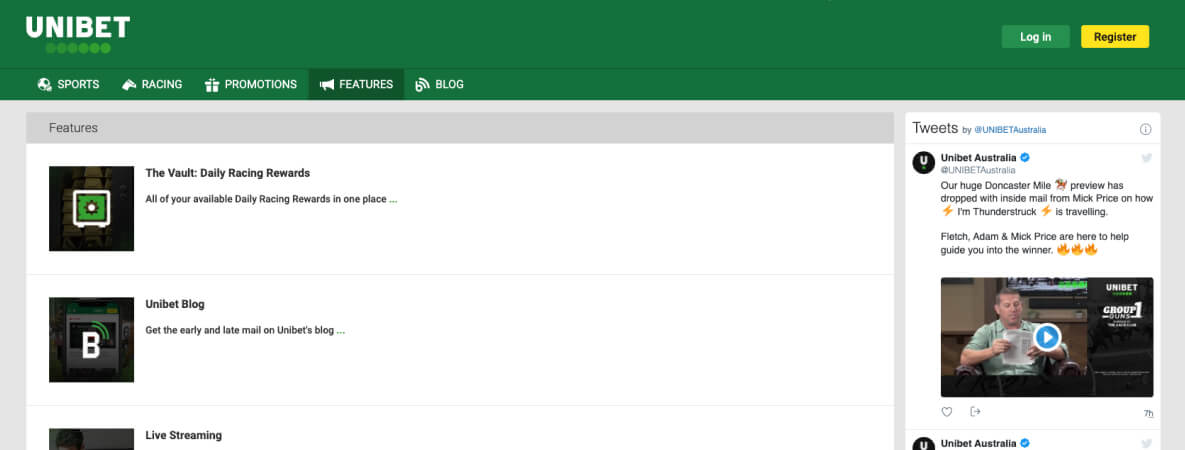
Task: Open The Vault safe thumbnail
Action: [91, 209]
